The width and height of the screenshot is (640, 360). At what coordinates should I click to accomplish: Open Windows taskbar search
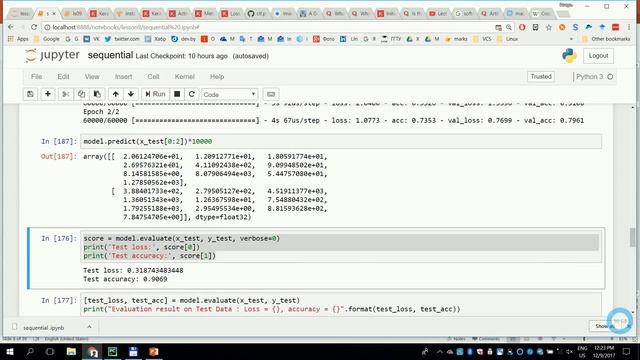30,351
